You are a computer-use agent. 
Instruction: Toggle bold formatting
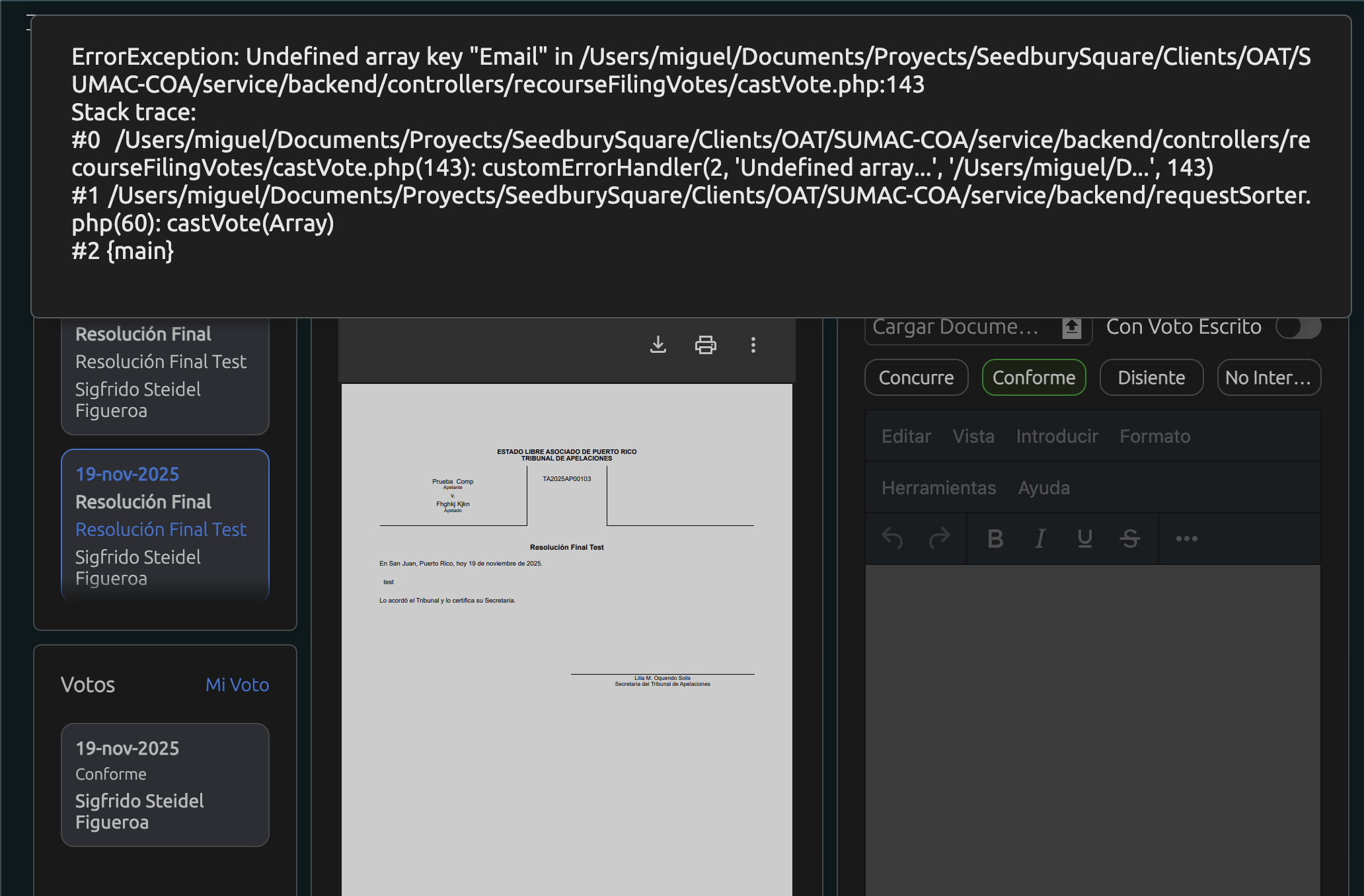point(995,539)
